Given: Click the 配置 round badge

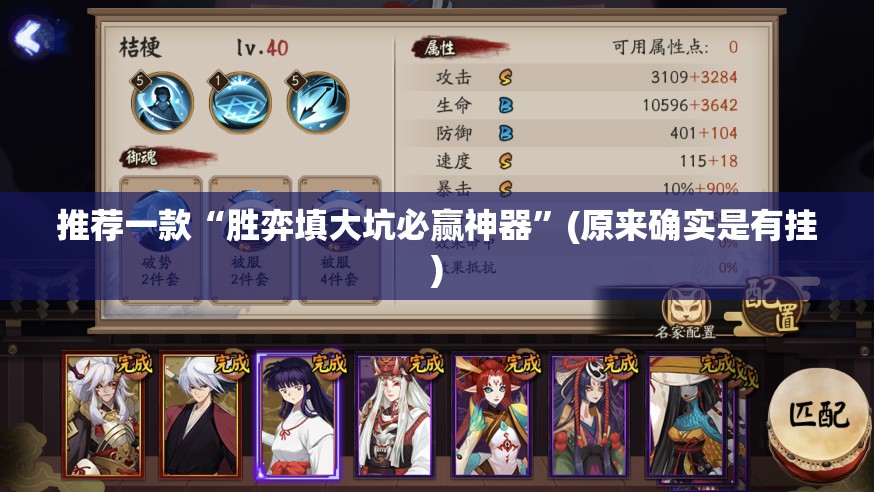Looking at the screenshot, I should coord(774,305).
